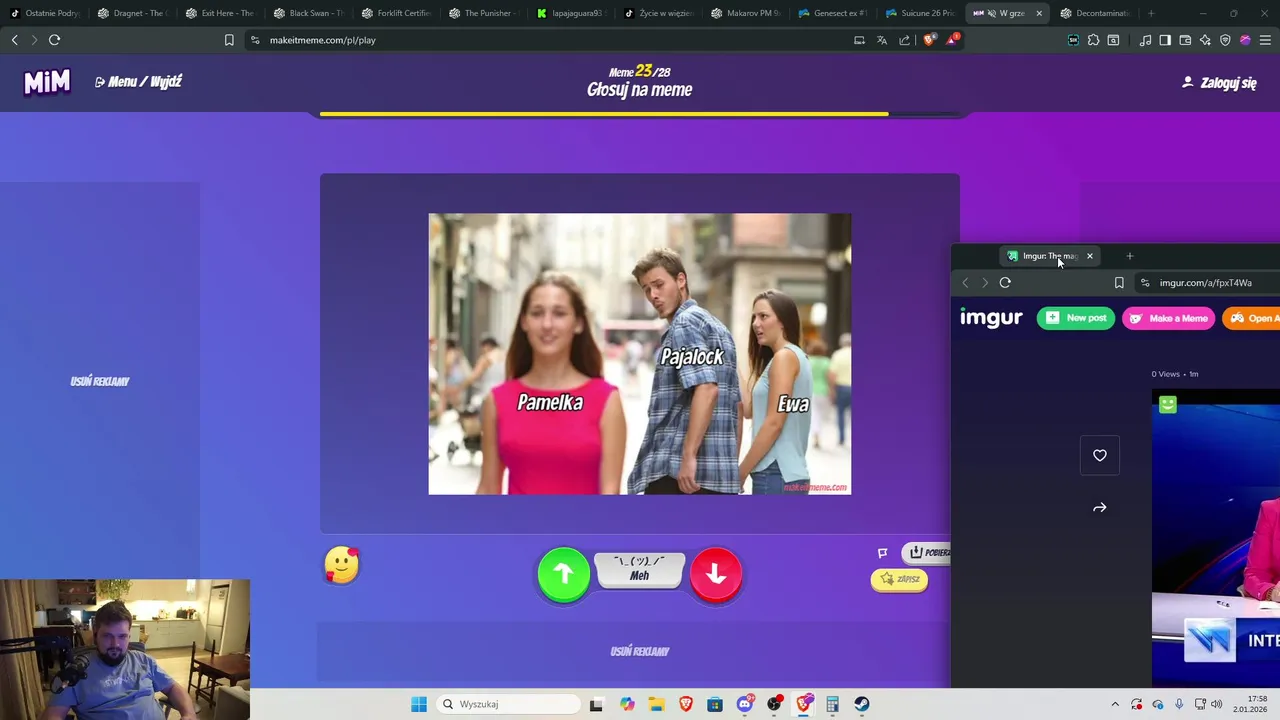1280x720 pixels.
Task: Vote Meh on the meme
Action: [640, 569]
